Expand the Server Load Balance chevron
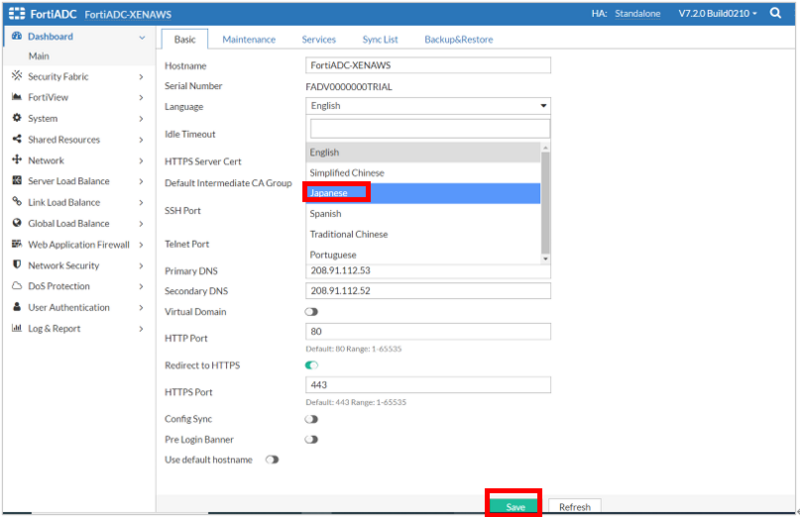 point(141,182)
